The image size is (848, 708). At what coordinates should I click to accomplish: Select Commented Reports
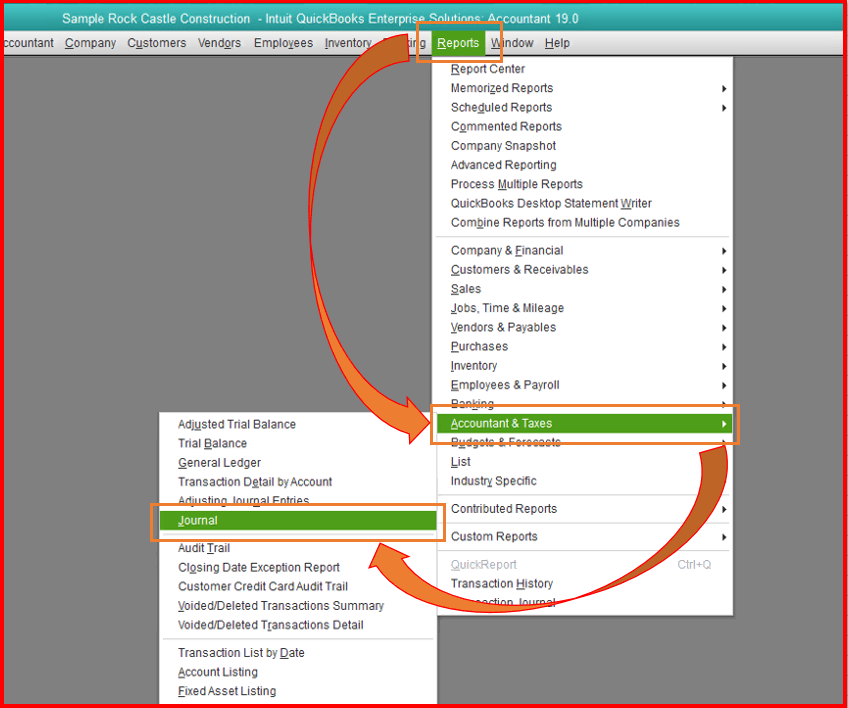tap(584, 127)
